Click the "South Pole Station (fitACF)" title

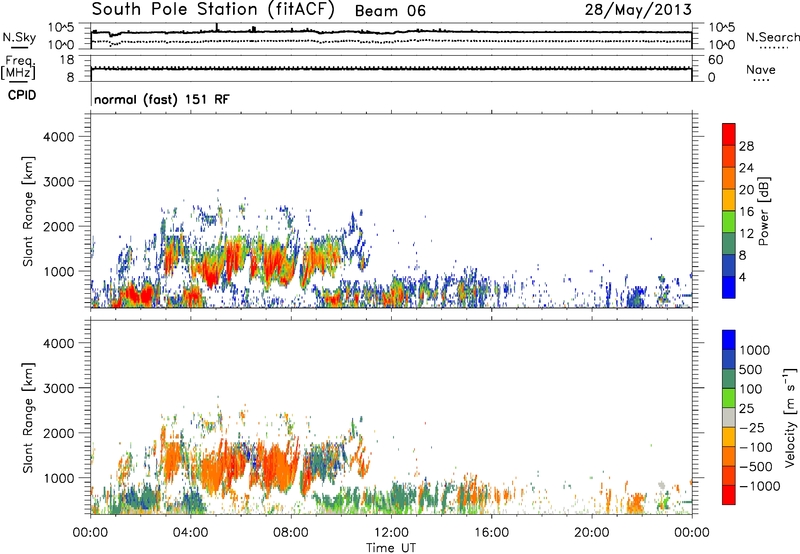coord(213,10)
